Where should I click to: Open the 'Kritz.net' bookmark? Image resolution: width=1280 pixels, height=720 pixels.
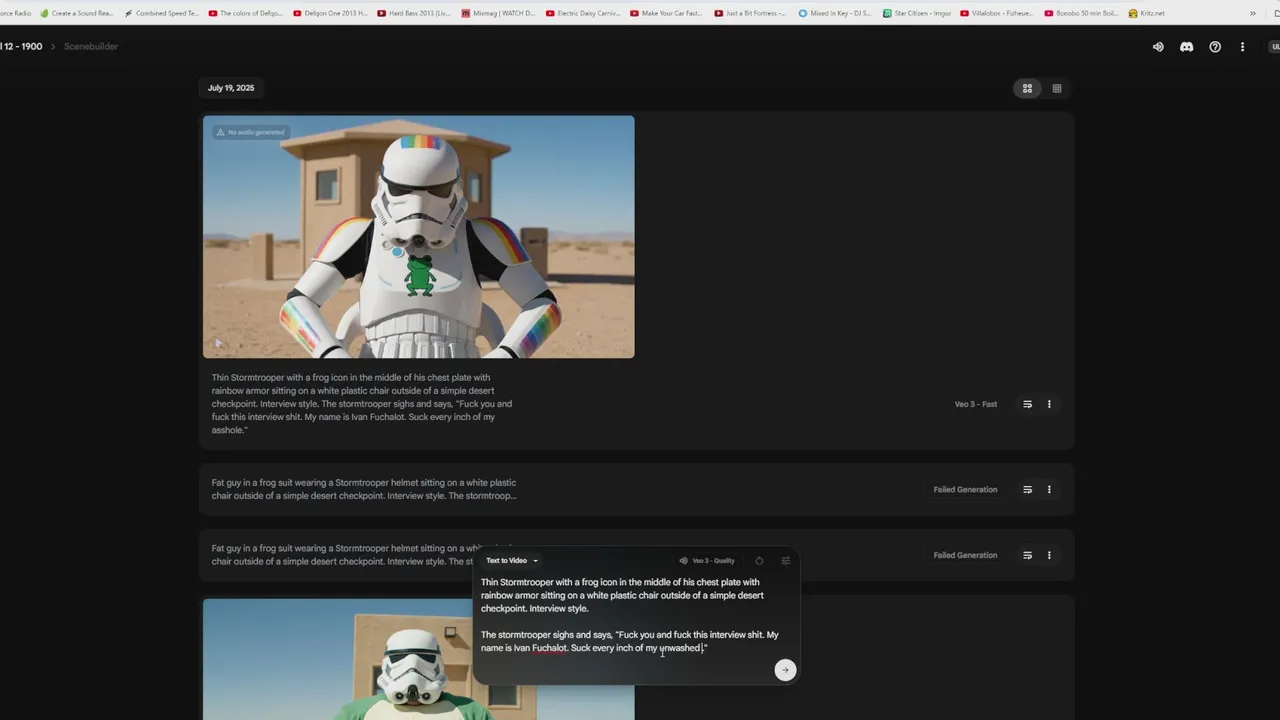coord(1147,13)
